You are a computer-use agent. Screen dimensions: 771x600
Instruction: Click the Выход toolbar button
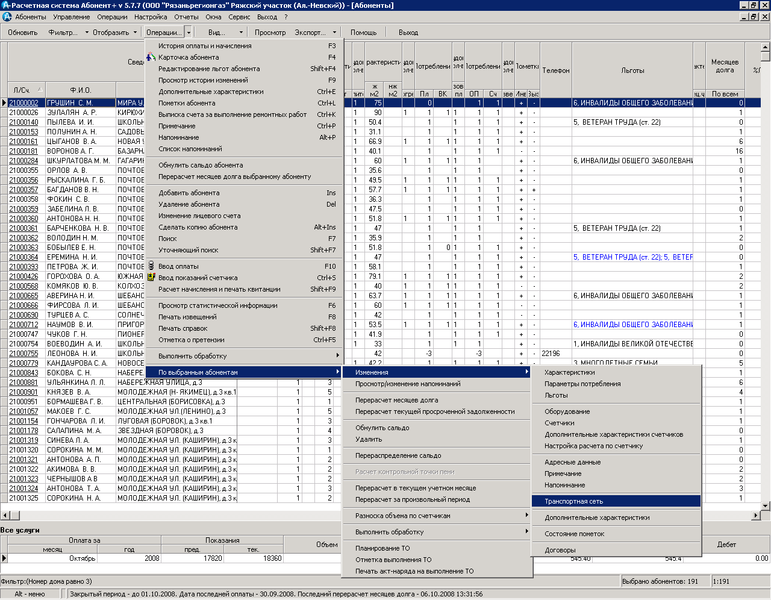[408, 33]
